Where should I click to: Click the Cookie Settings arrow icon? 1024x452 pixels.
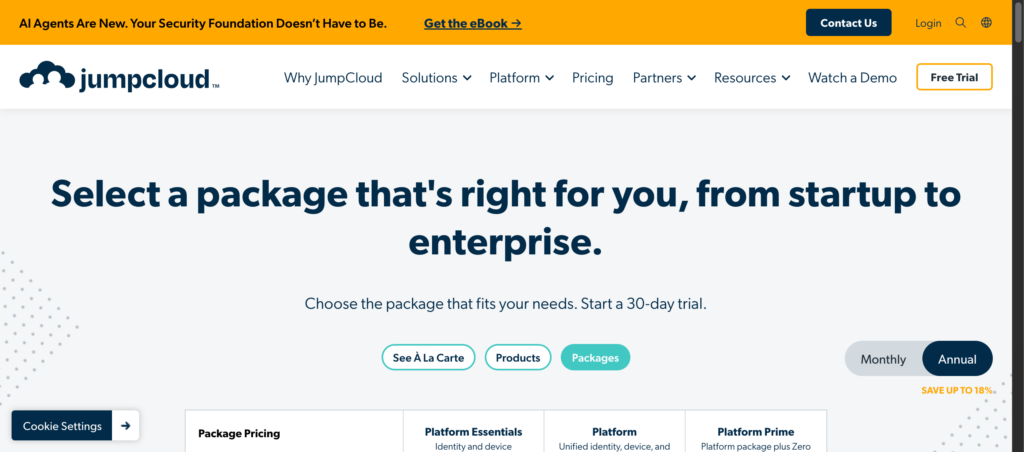(x=125, y=426)
